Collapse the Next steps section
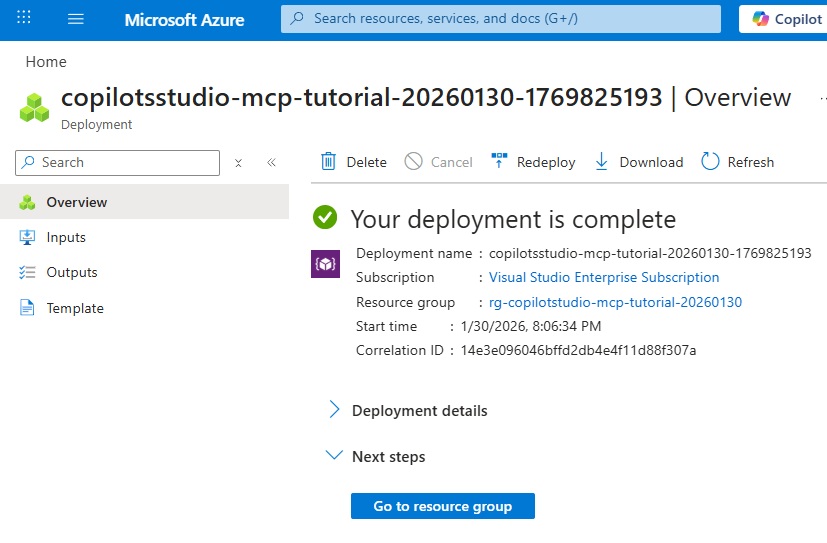This screenshot has height=543, width=827. pyautogui.click(x=377, y=456)
